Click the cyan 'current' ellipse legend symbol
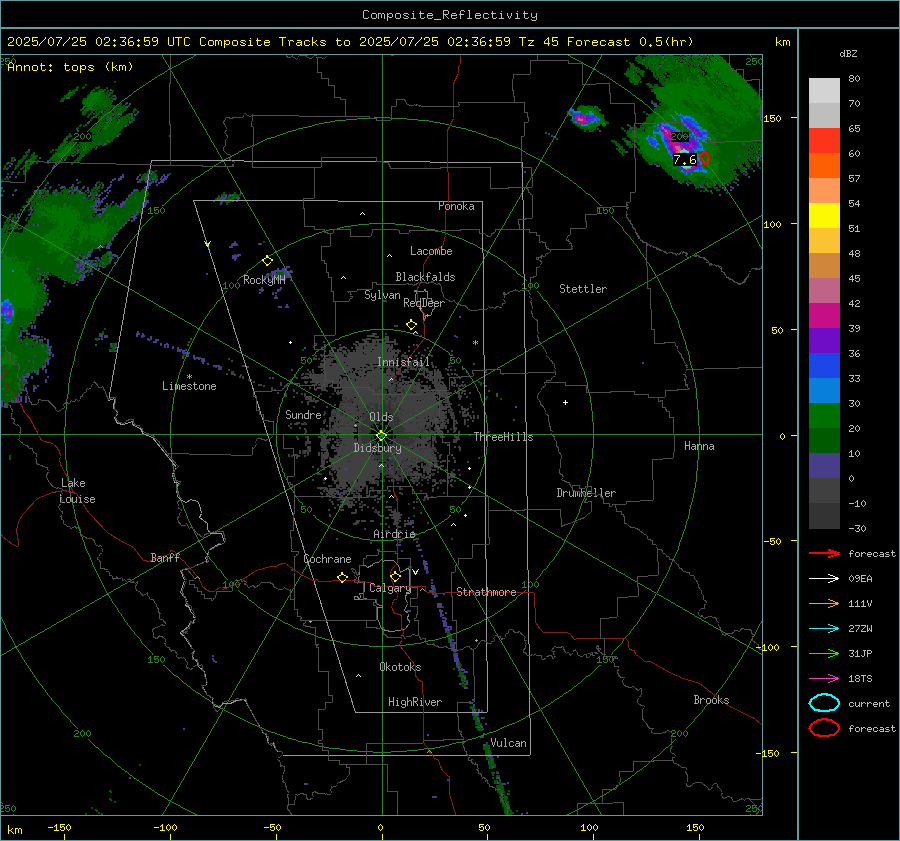900x841 pixels. click(x=824, y=703)
